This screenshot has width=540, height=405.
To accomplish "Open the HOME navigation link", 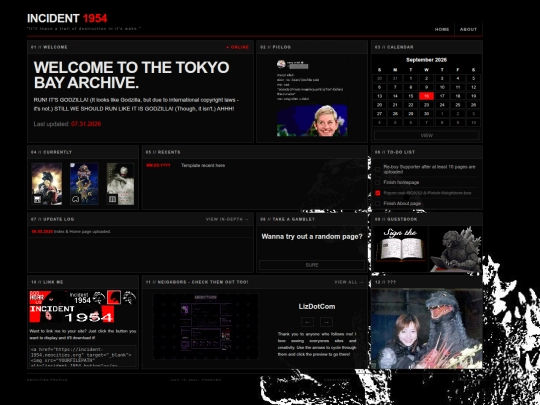I will coord(442,29).
